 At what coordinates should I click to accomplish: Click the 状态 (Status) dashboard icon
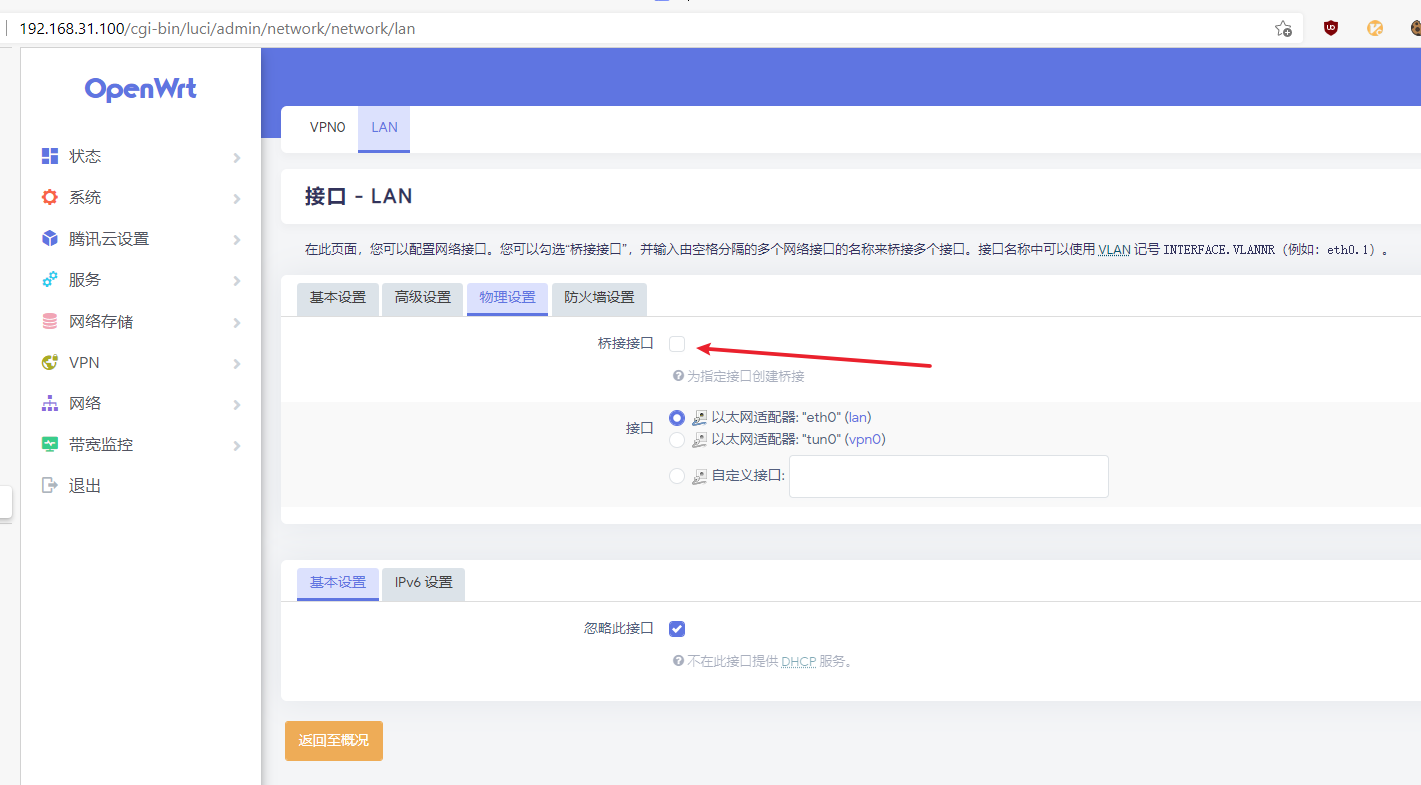coord(50,156)
